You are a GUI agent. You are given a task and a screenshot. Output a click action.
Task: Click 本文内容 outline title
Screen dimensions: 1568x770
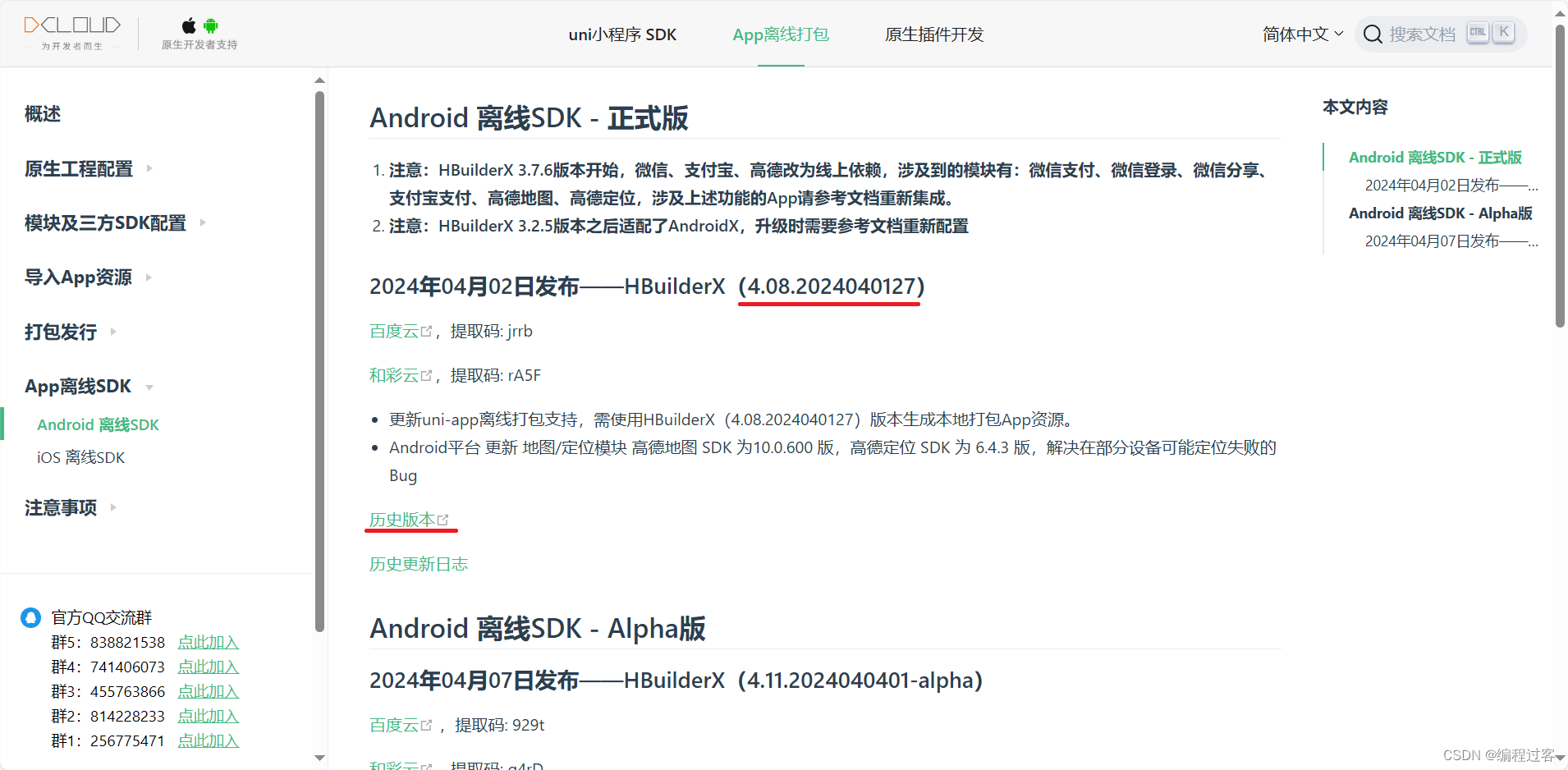1355,107
